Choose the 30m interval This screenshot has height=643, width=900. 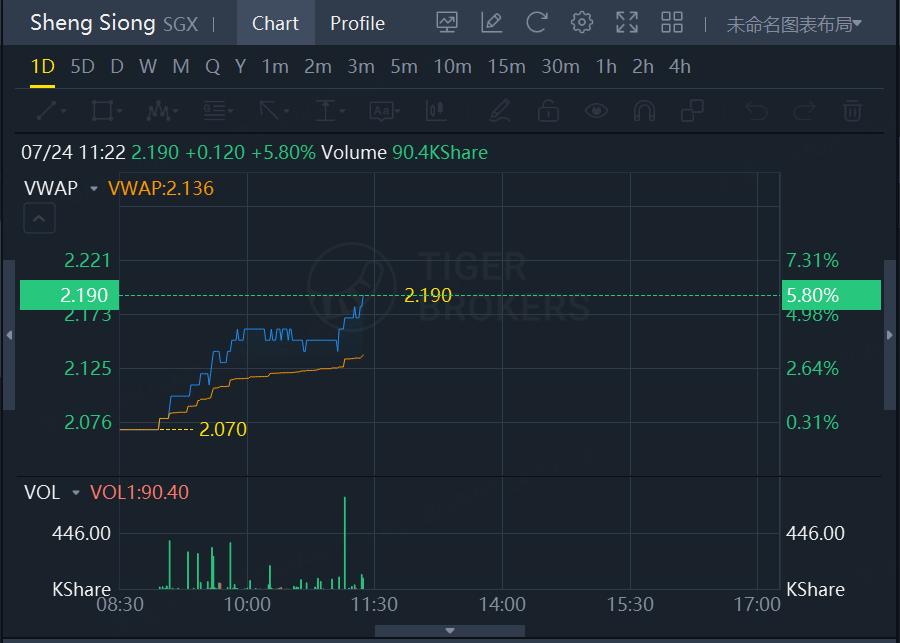[x=560, y=67]
